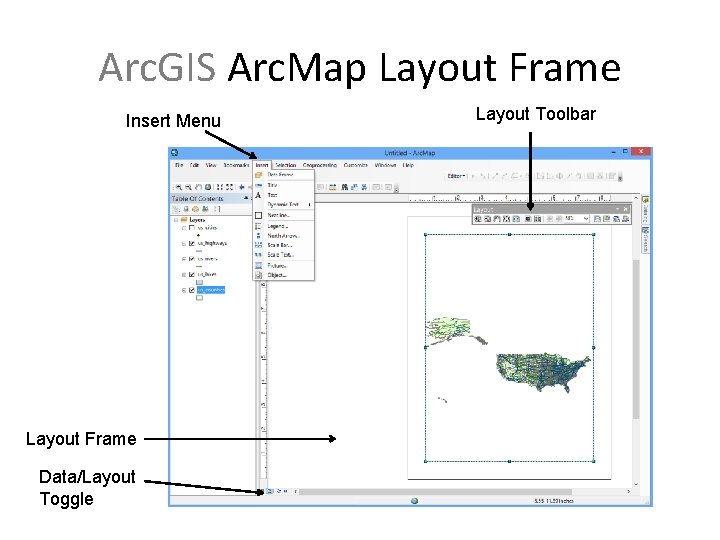The image size is (720, 540).
Task: Click the Pause Drawing icon at bottom
Action: (286, 491)
